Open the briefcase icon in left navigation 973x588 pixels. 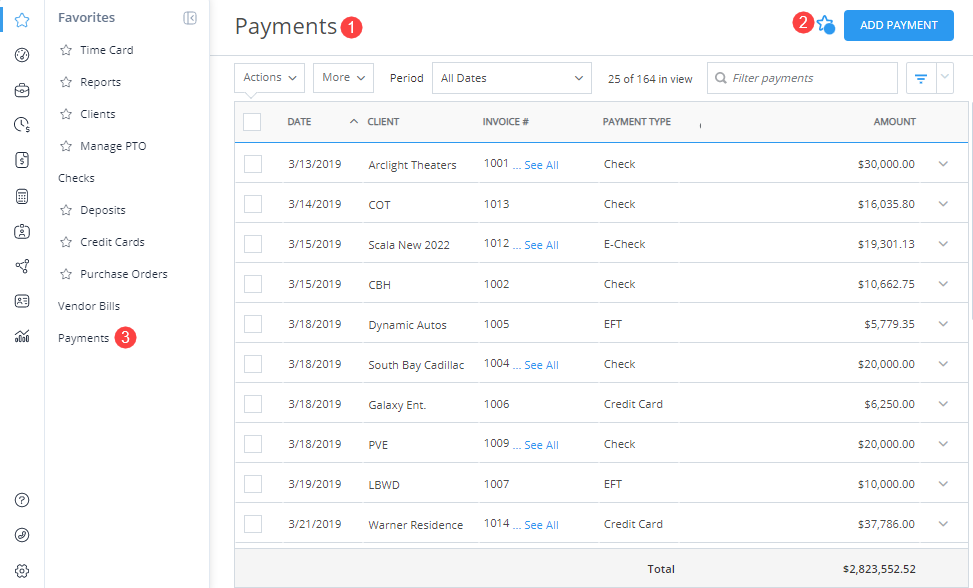click(x=21, y=89)
